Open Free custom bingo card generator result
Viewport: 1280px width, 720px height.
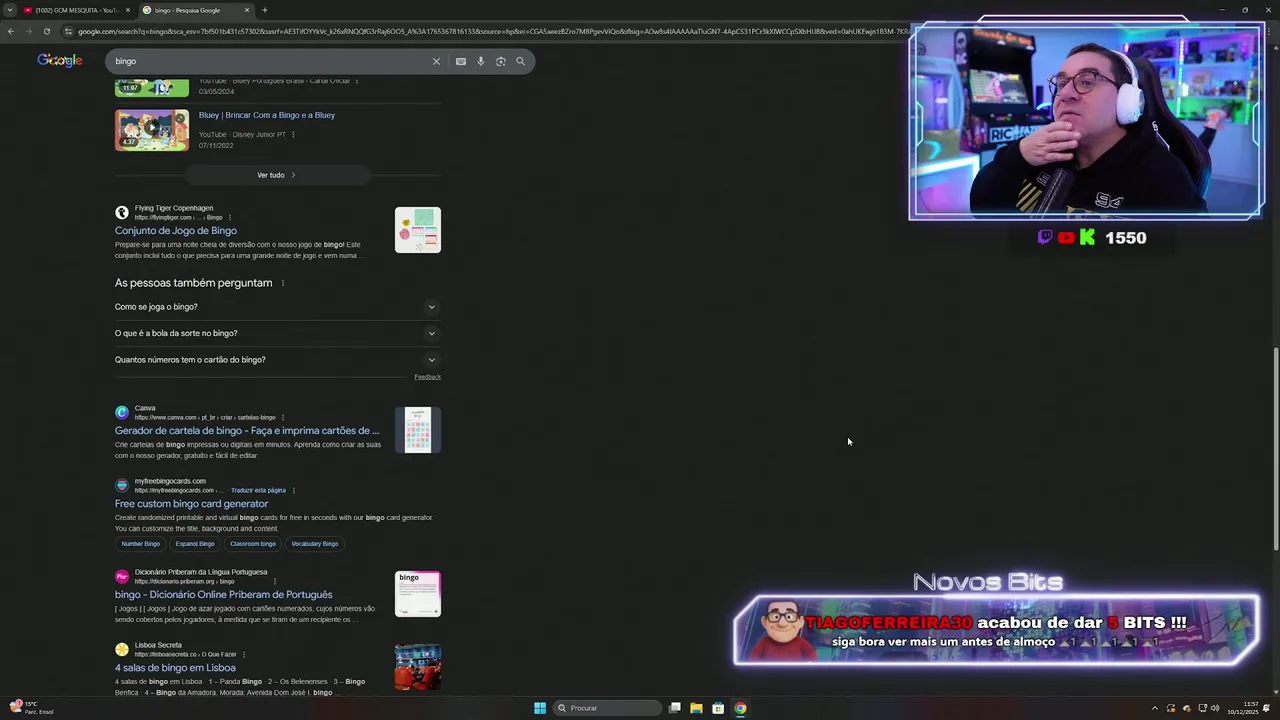[x=191, y=504]
